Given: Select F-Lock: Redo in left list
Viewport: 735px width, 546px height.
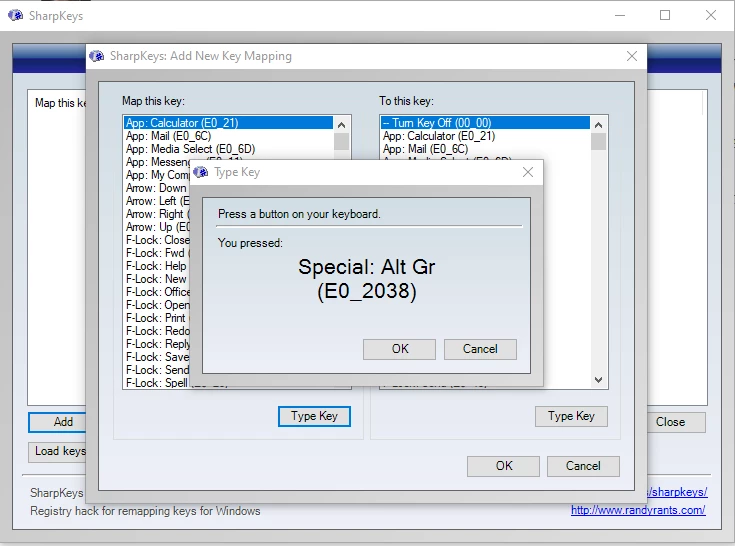Looking at the screenshot, I should click(157, 331).
